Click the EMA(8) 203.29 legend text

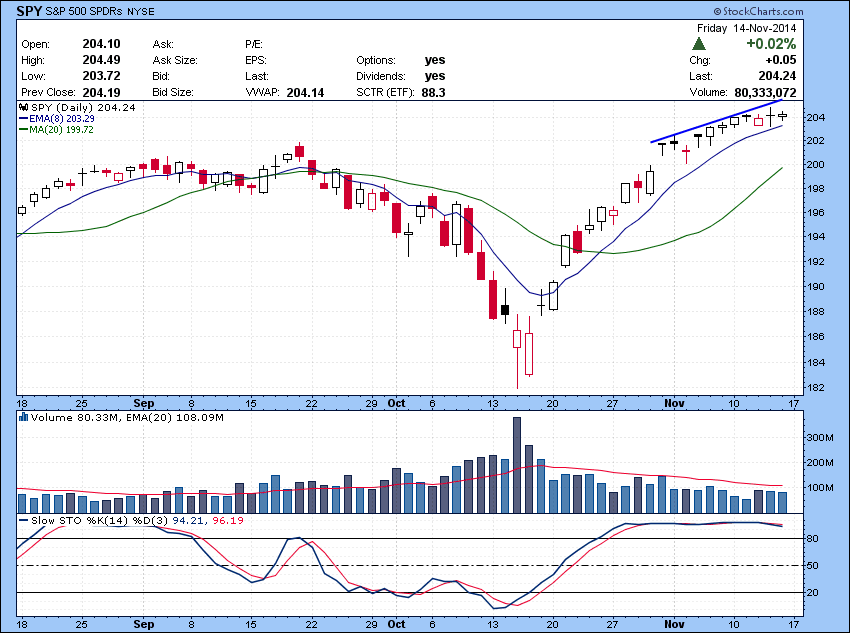pos(62,119)
